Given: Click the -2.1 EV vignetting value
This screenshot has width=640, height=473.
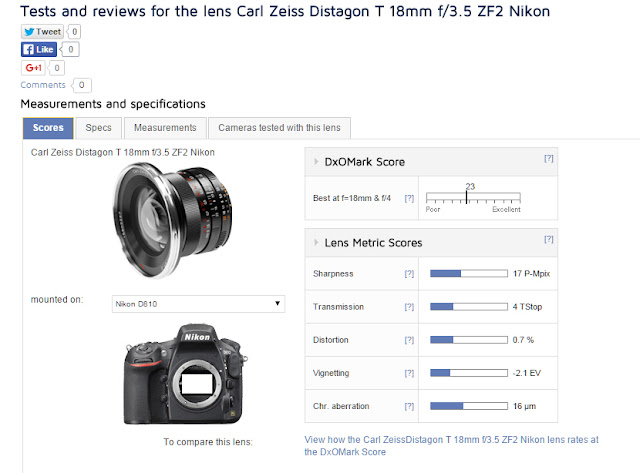Looking at the screenshot, I should pyautogui.click(x=527, y=373).
